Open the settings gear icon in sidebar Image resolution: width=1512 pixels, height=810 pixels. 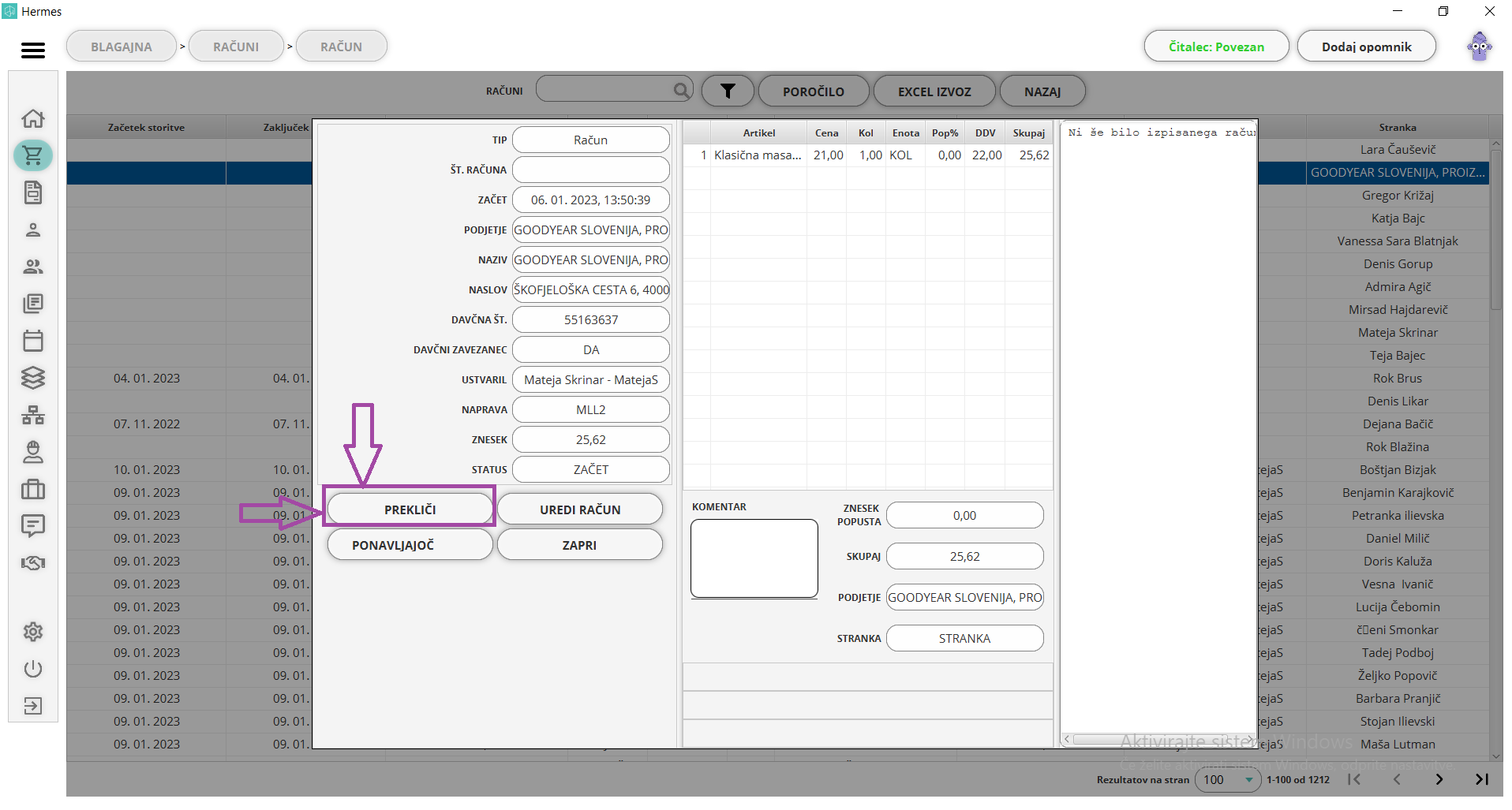pyautogui.click(x=33, y=632)
